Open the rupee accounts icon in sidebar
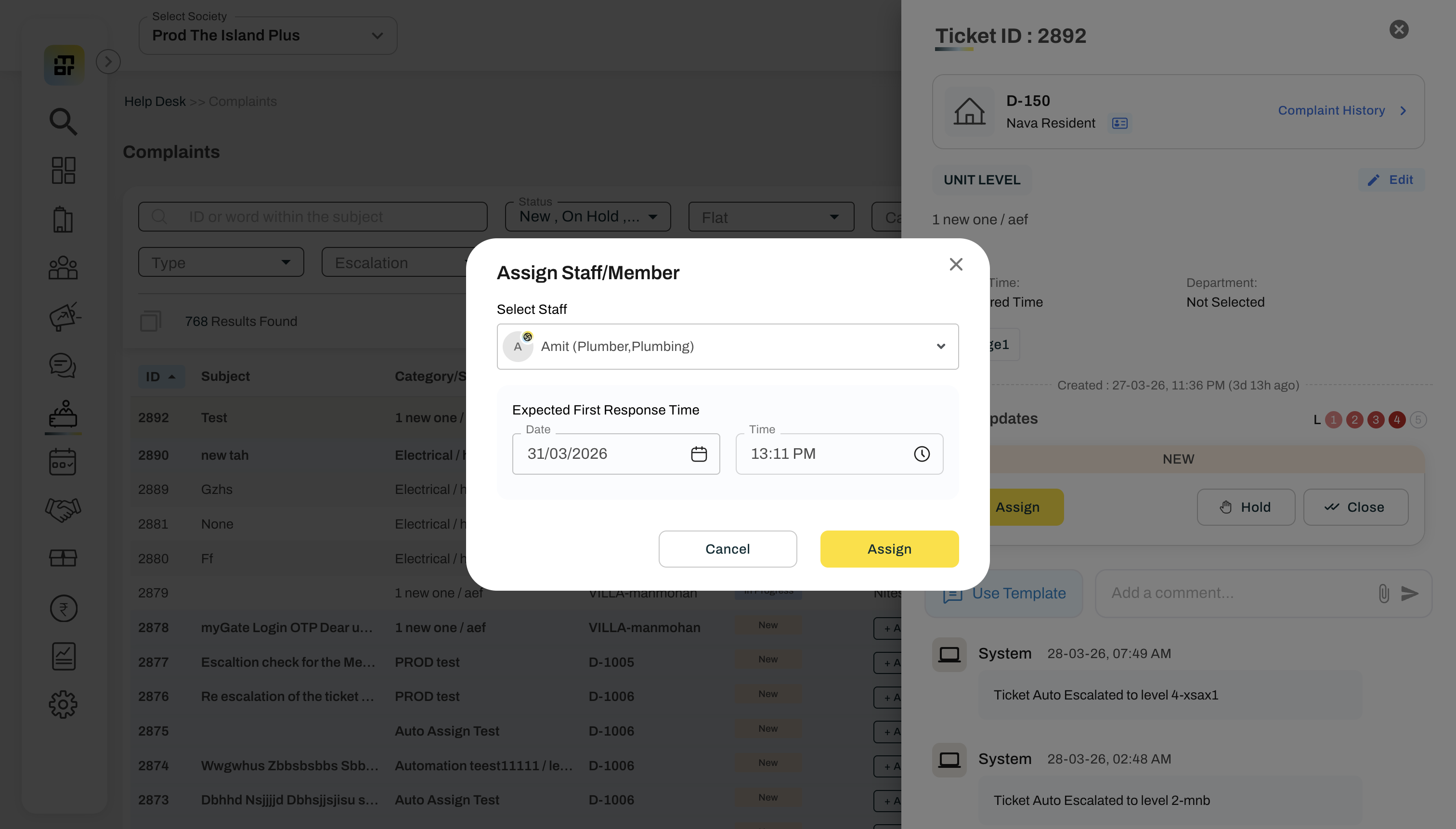This screenshot has height=829, width=1456. coord(63,609)
